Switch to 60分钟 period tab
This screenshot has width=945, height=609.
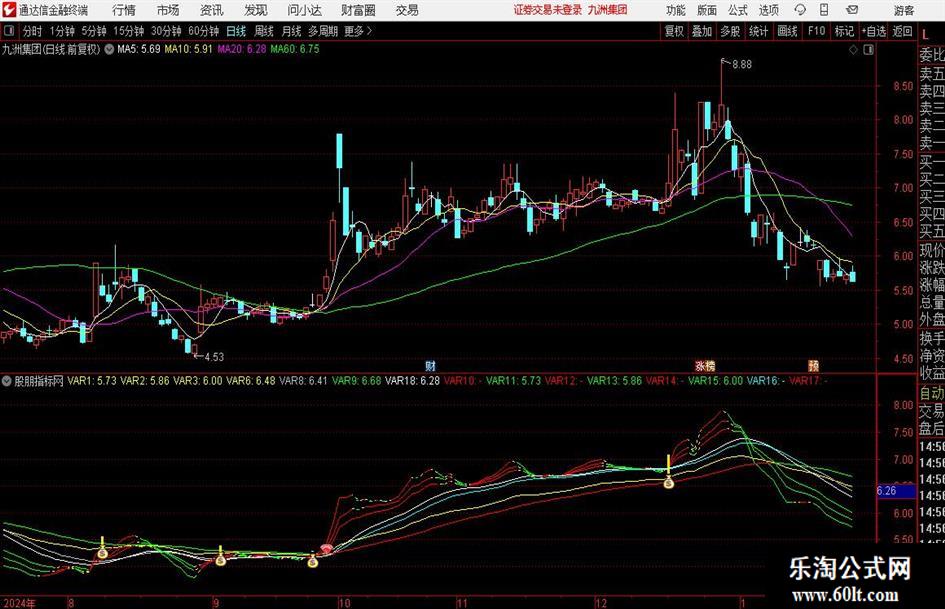tap(204, 31)
